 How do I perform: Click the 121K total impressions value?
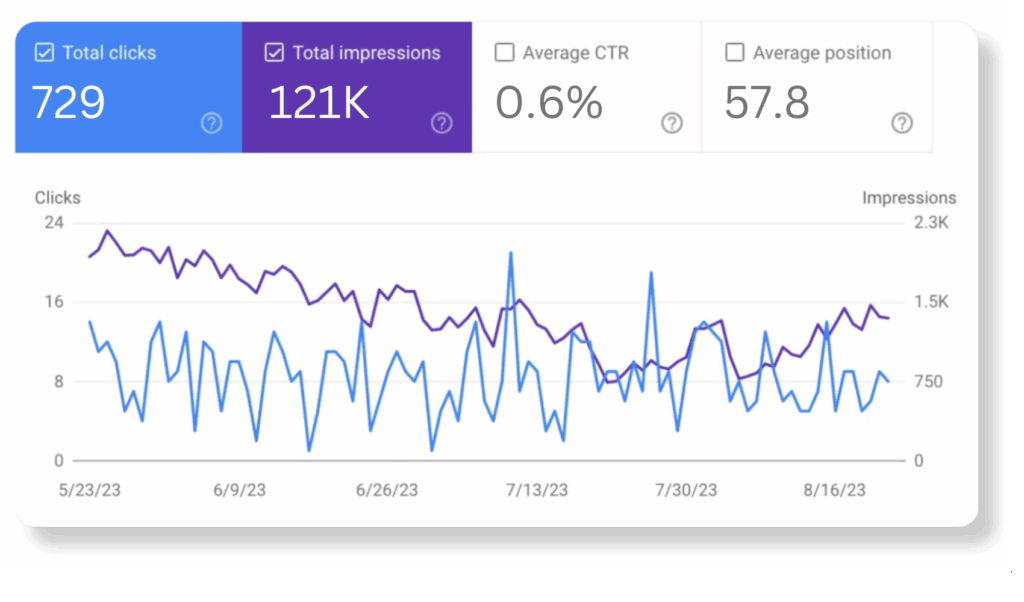(319, 102)
